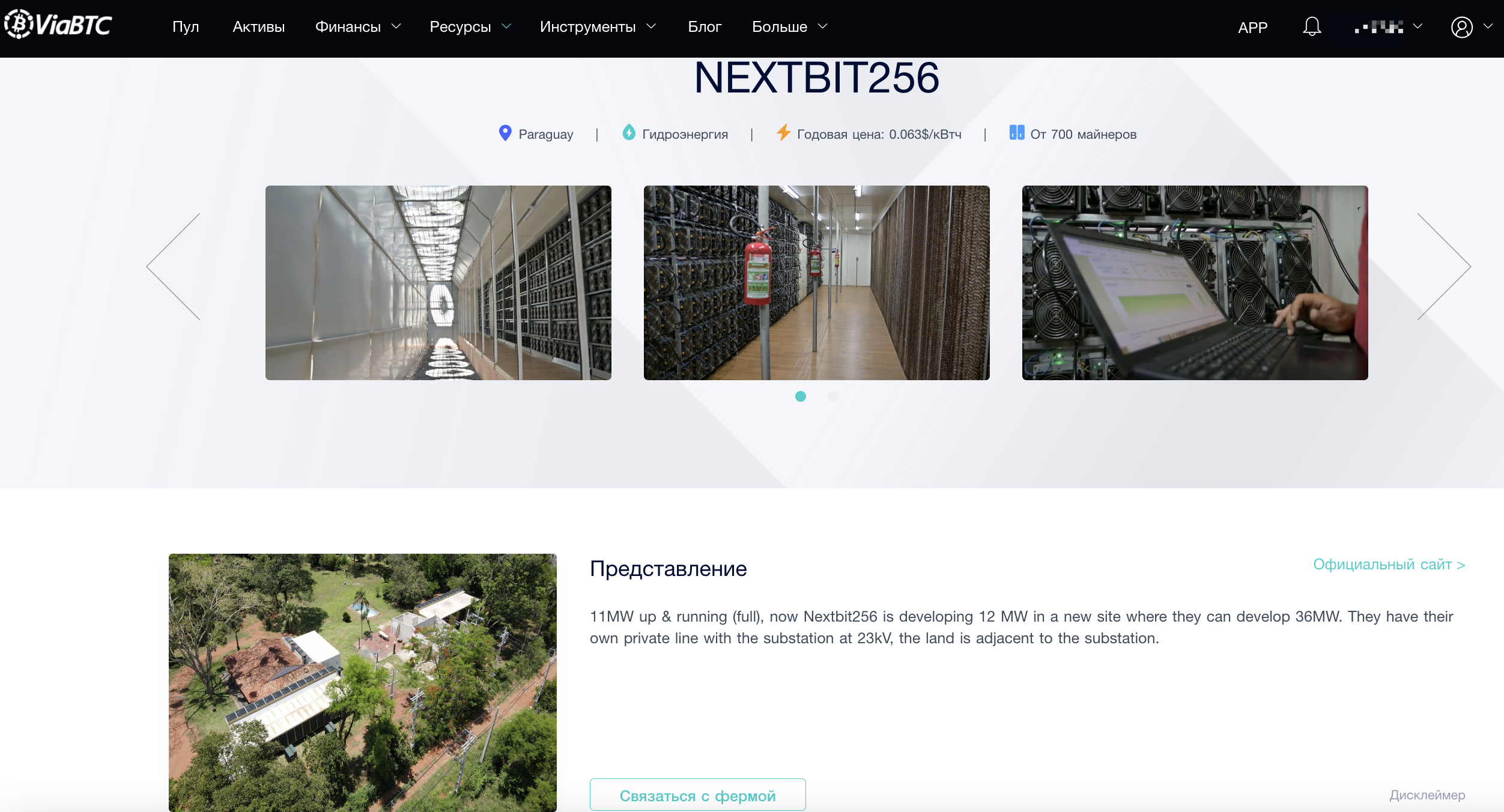Open the Блог menu item
This screenshot has width=1504, height=812.
[x=705, y=27]
